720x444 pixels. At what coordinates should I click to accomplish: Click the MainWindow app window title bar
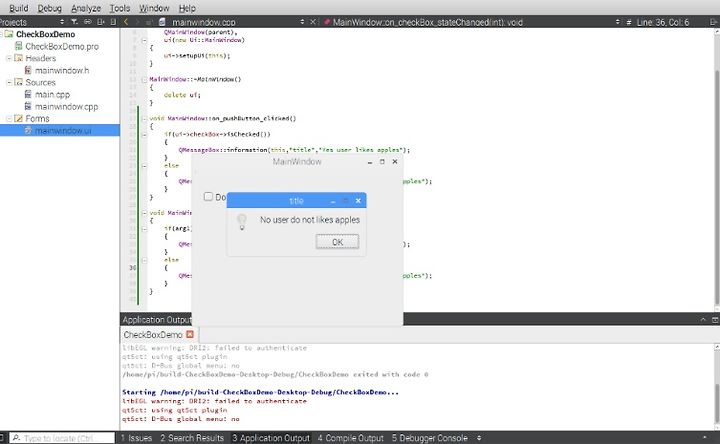[x=297, y=162]
